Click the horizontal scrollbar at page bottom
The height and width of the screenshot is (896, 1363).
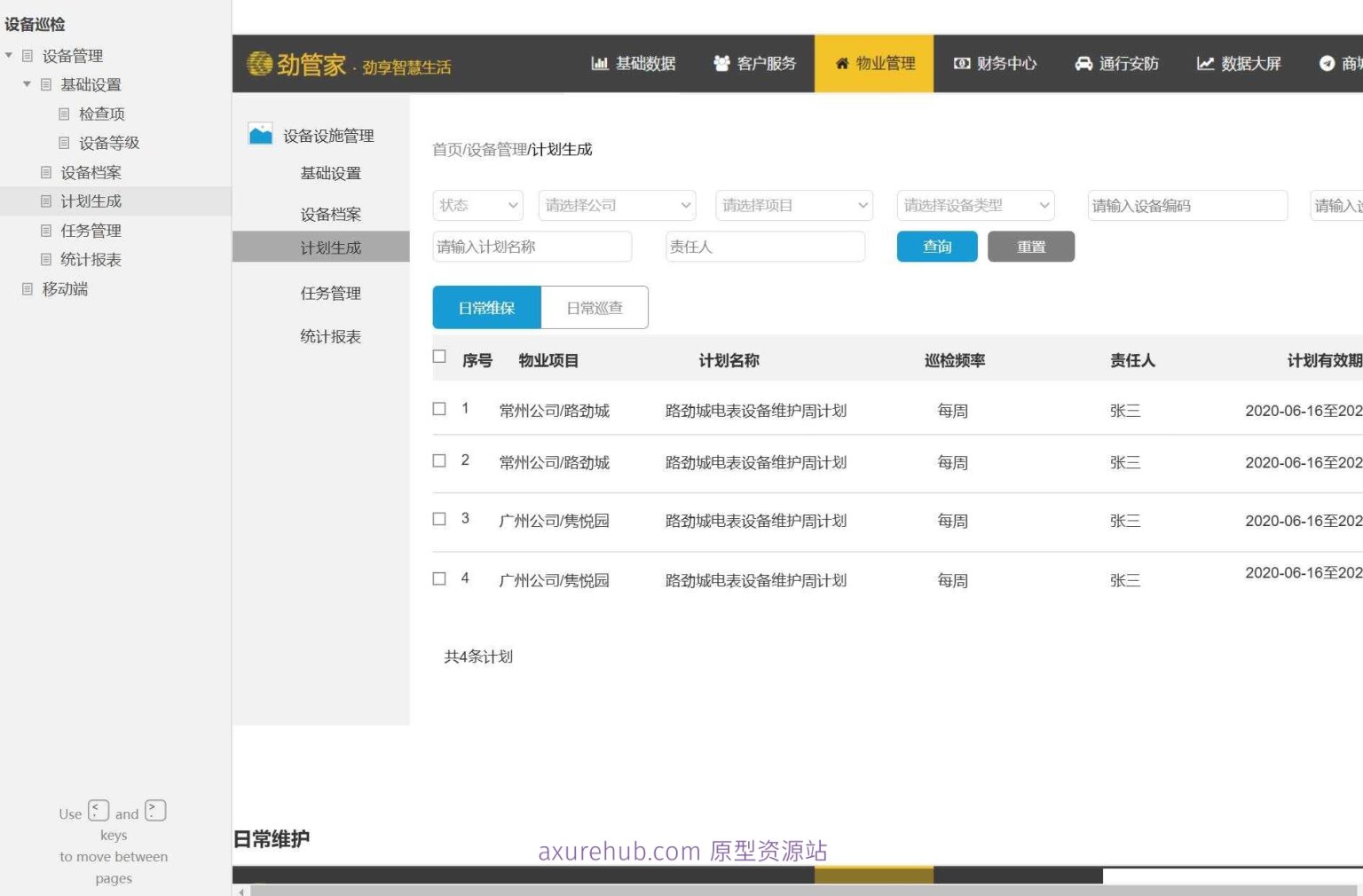pos(799,890)
